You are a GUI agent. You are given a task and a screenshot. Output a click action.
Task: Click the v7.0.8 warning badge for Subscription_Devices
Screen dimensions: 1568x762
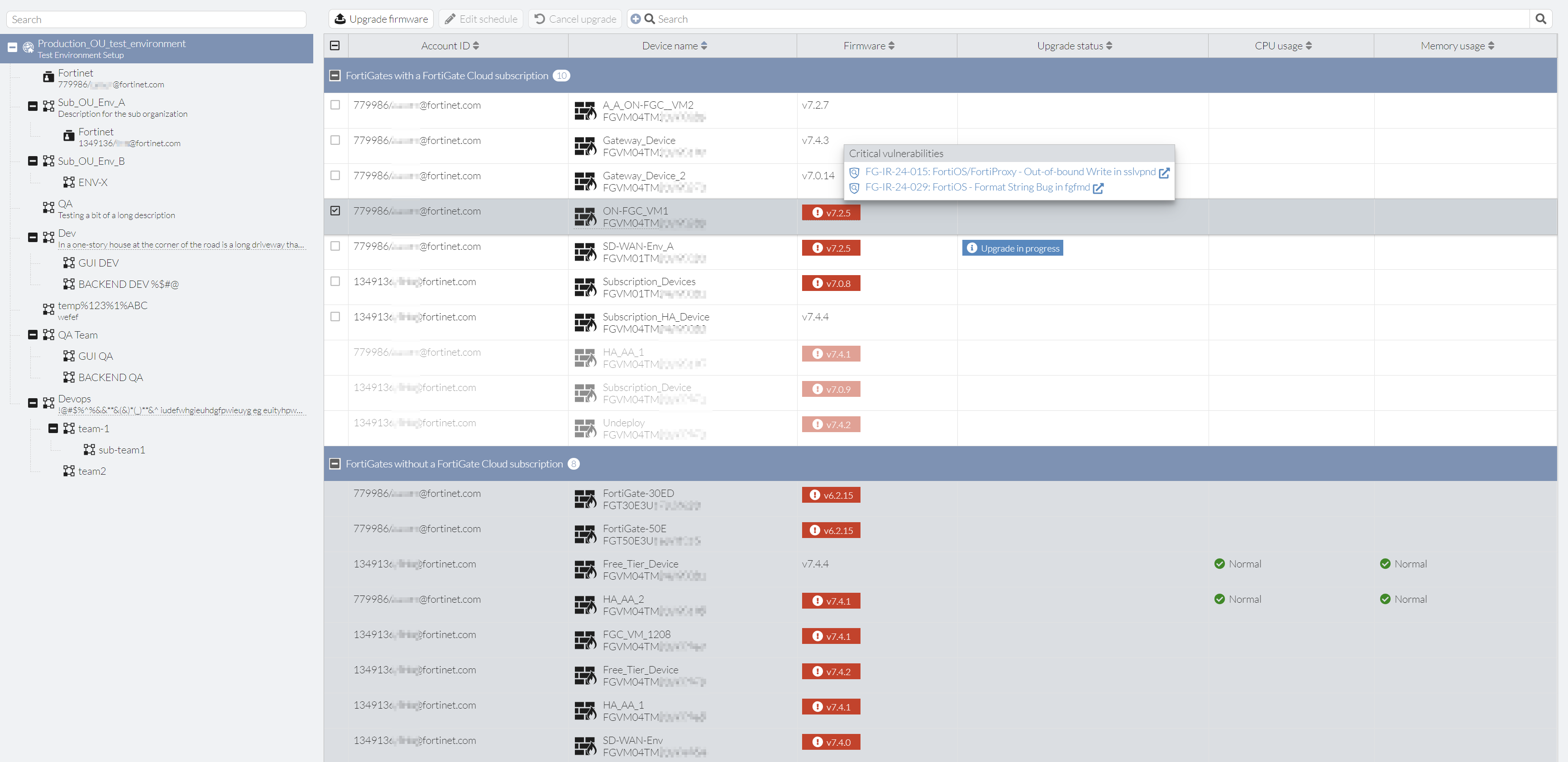tap(831, 284)
